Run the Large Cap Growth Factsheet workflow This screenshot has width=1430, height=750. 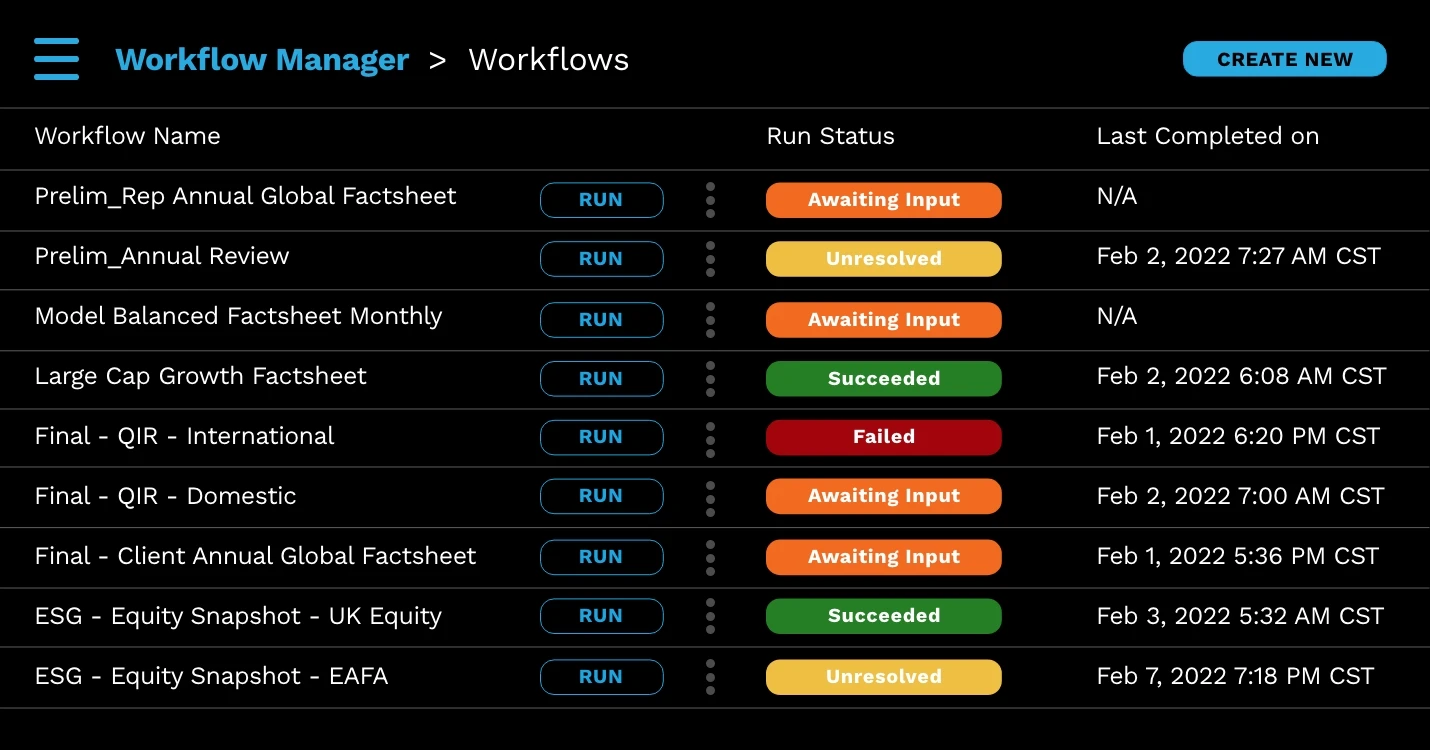point(601,379)
